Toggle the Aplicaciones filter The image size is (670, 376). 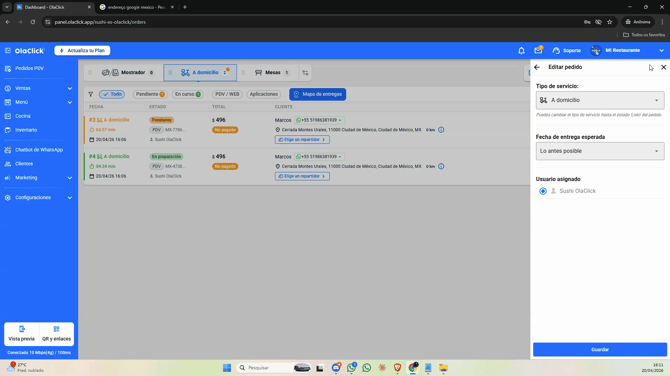(x=264, y=94)
